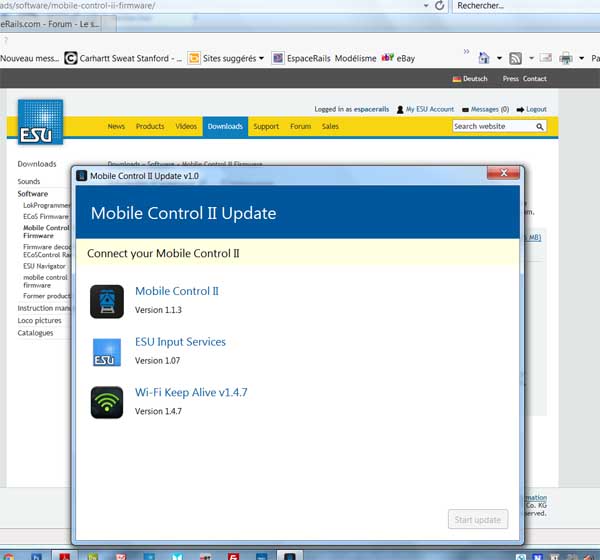This screenshot has width=600, height=560.
Task: Click the Logout link
Action: click(x=532, y=109)
